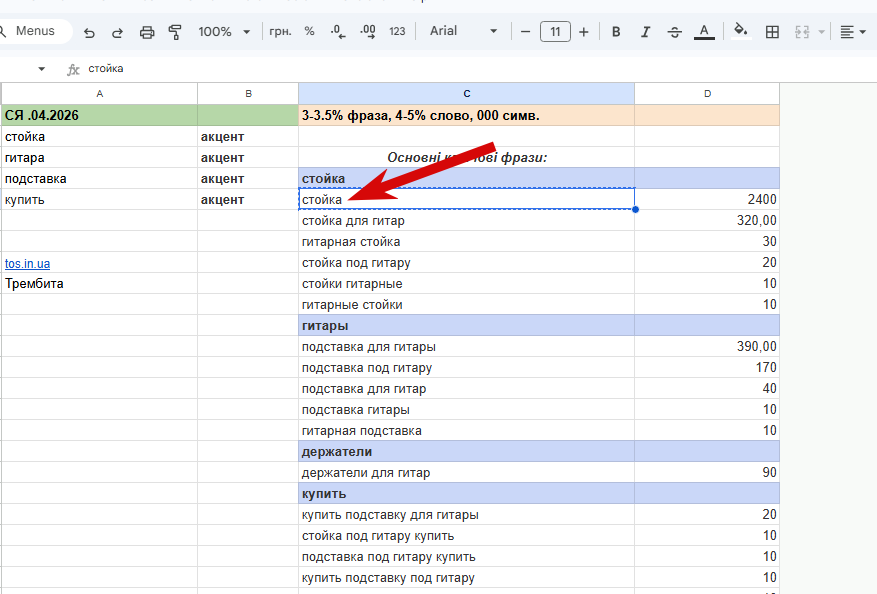Toggle strikethrough formatting
Screen dimensions: 877x594
pos(675,32)
